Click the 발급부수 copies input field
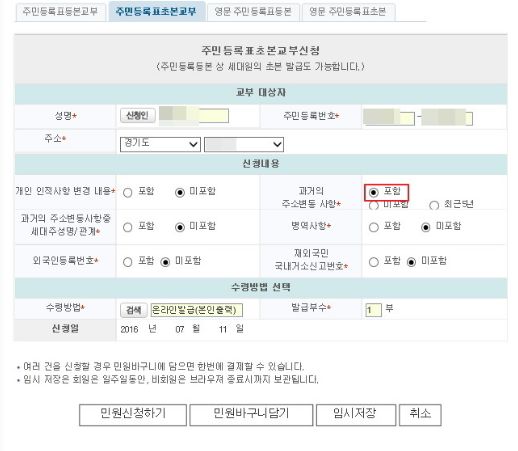 (373, 310)
